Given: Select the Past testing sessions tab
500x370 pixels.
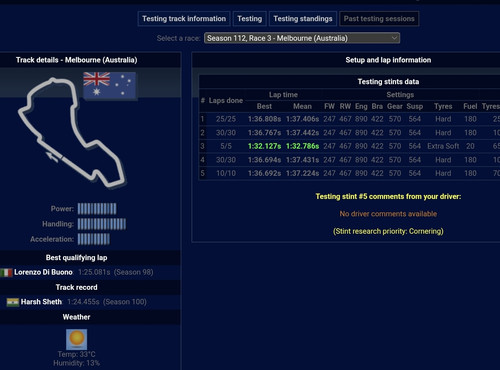Looking at the screenshot, I should point(379,19).
